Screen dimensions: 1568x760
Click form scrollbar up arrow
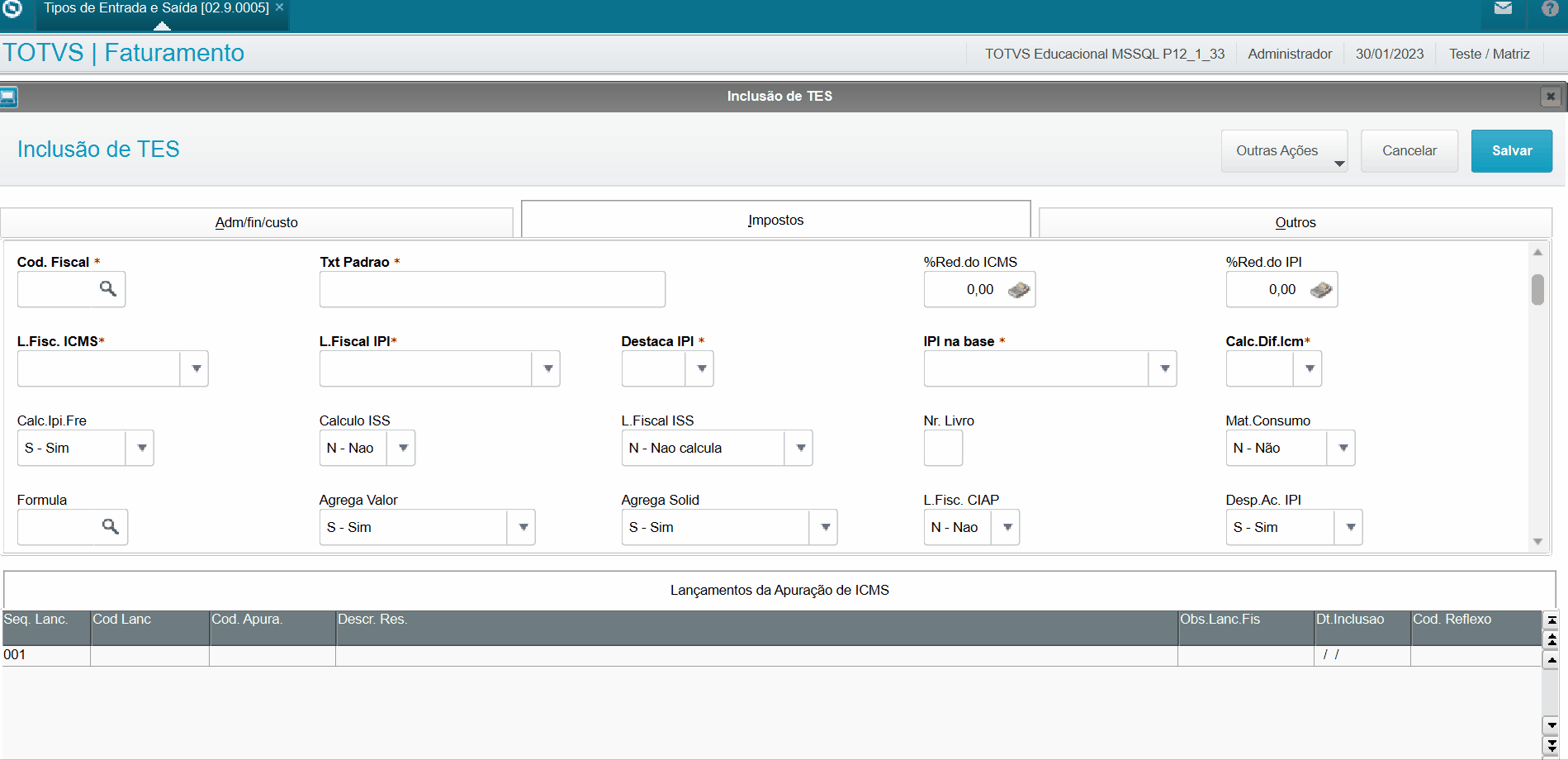(1537, 252)
